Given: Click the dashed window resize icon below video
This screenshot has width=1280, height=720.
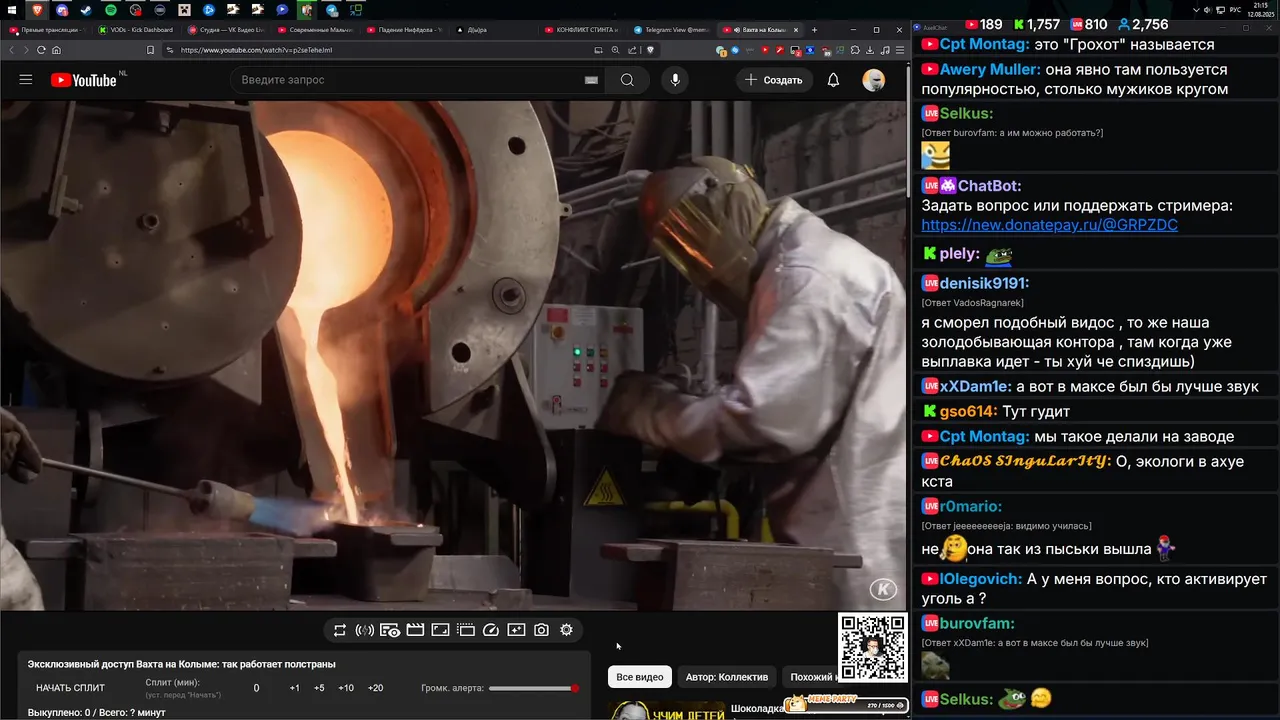Looking at the screenshot, I should point(466,630).
